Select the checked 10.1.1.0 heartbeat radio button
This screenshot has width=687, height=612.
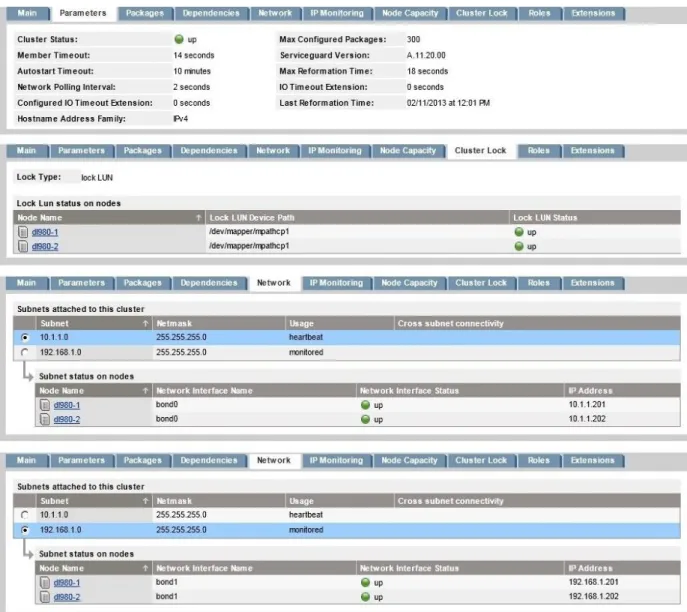coord(25,337)
